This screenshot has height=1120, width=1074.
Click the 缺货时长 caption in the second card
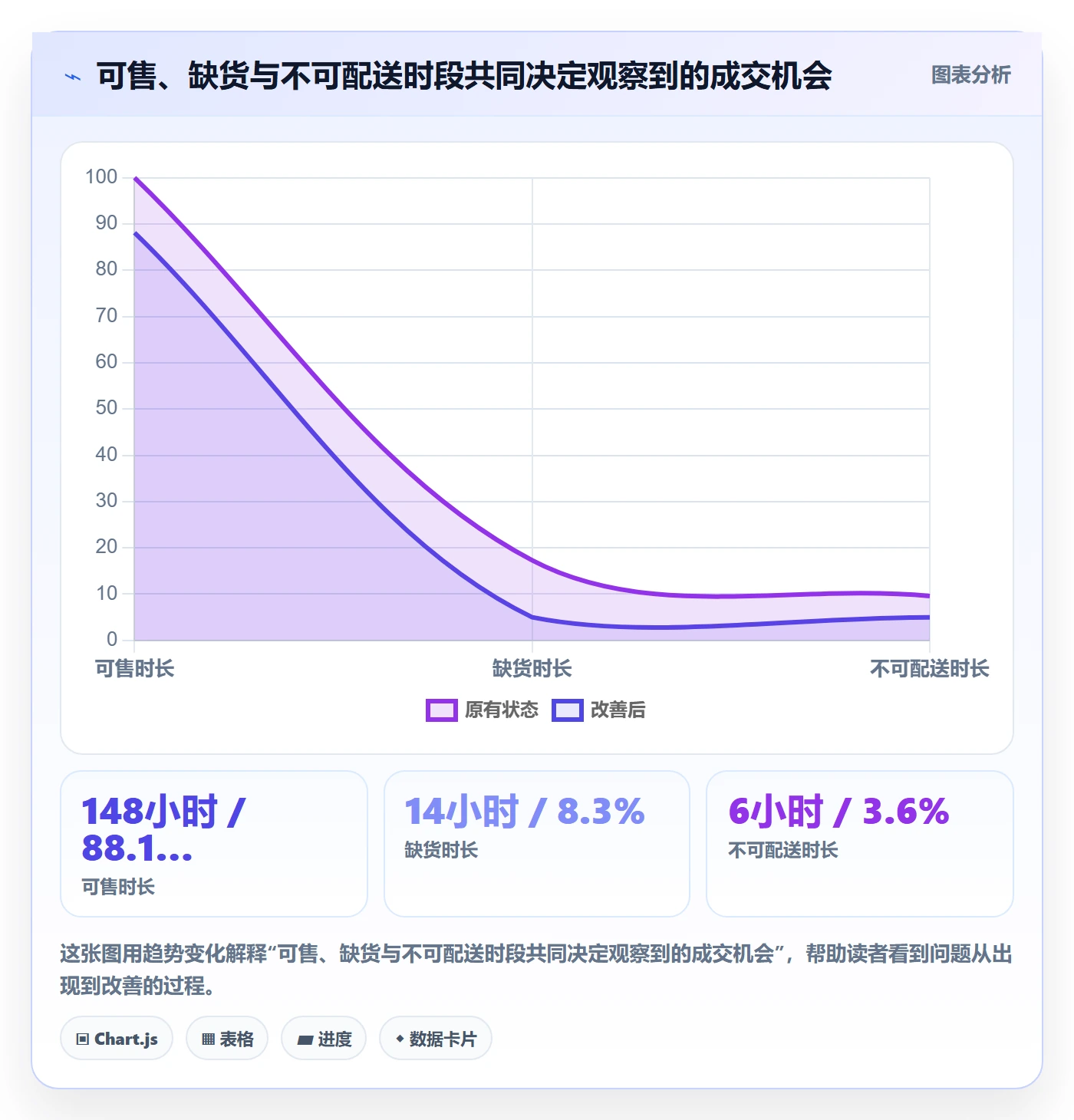[x=441, y=850]
